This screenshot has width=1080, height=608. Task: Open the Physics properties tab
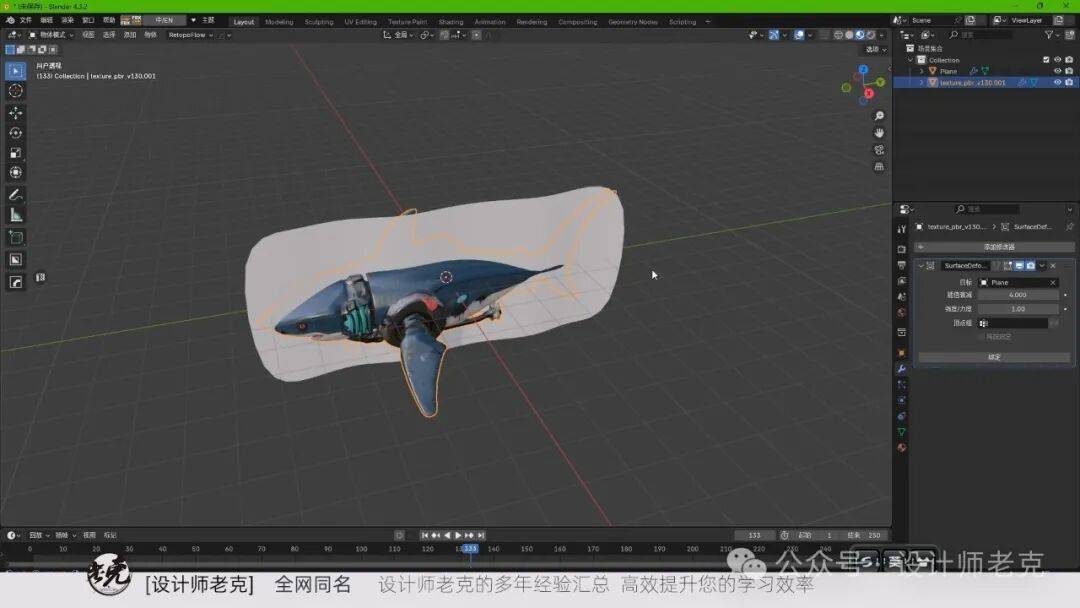pyautogui.click(x=902, y=400)
